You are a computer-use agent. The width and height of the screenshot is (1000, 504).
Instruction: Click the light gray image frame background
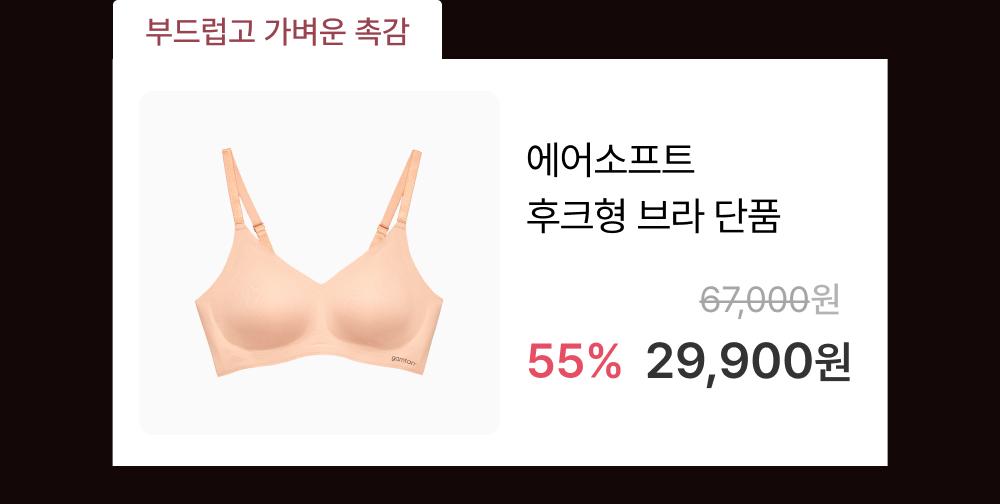click(x=166, y=396)
